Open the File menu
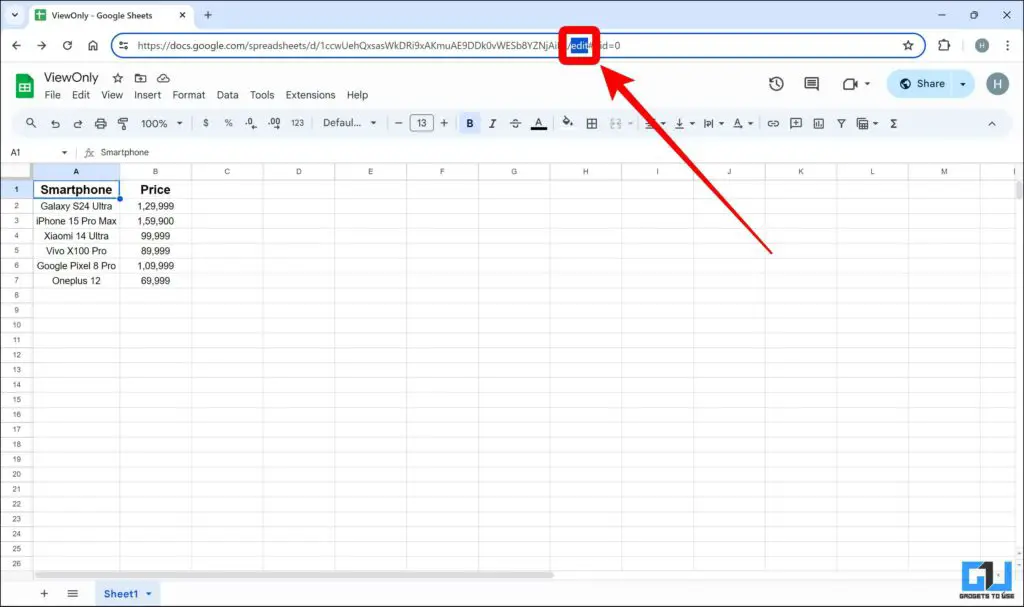 click(52, 95)
